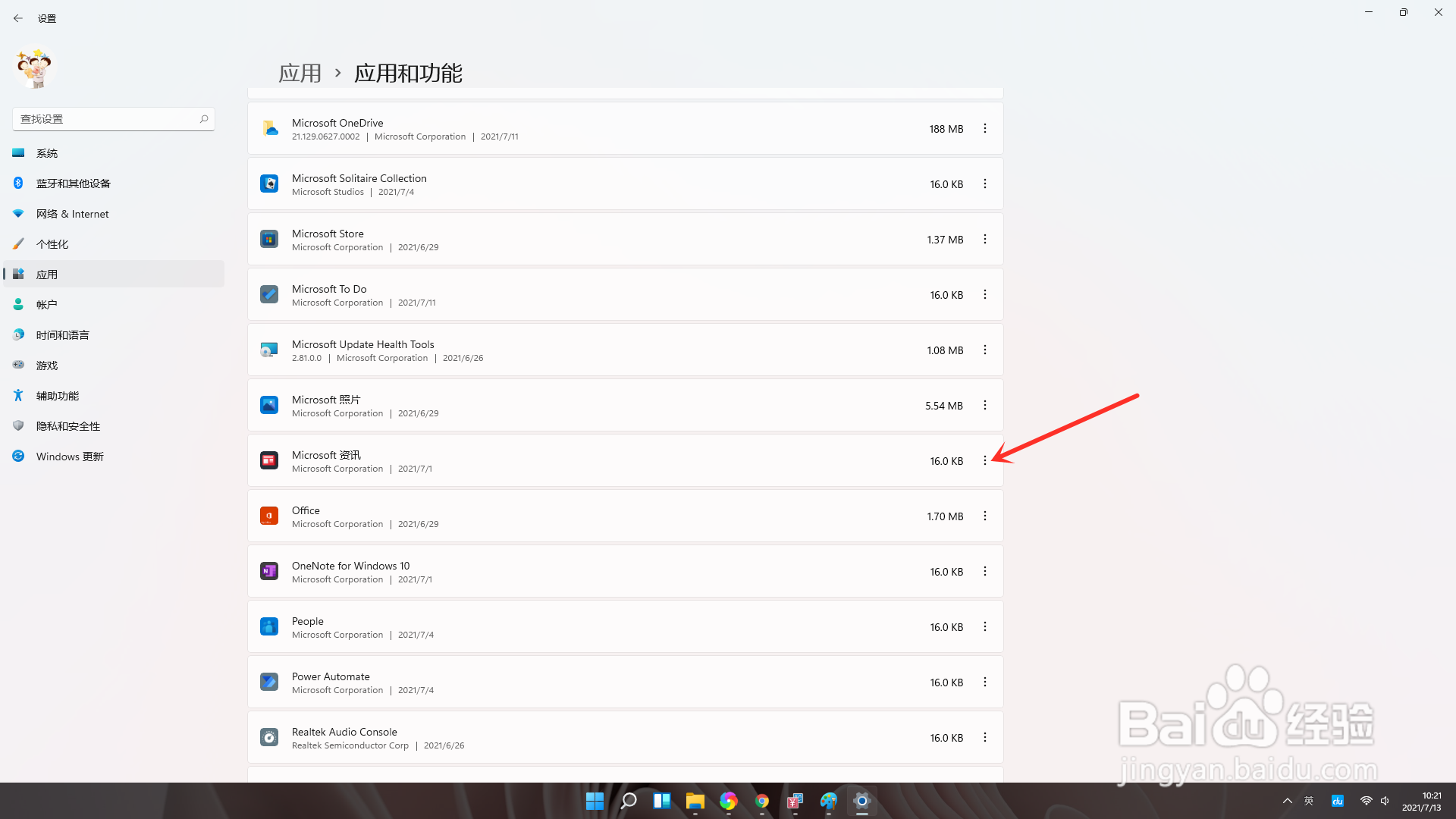1456x819 pixels.
Task: Open more options for OneNote for Windows 10
Action: (x=985, y=572)
